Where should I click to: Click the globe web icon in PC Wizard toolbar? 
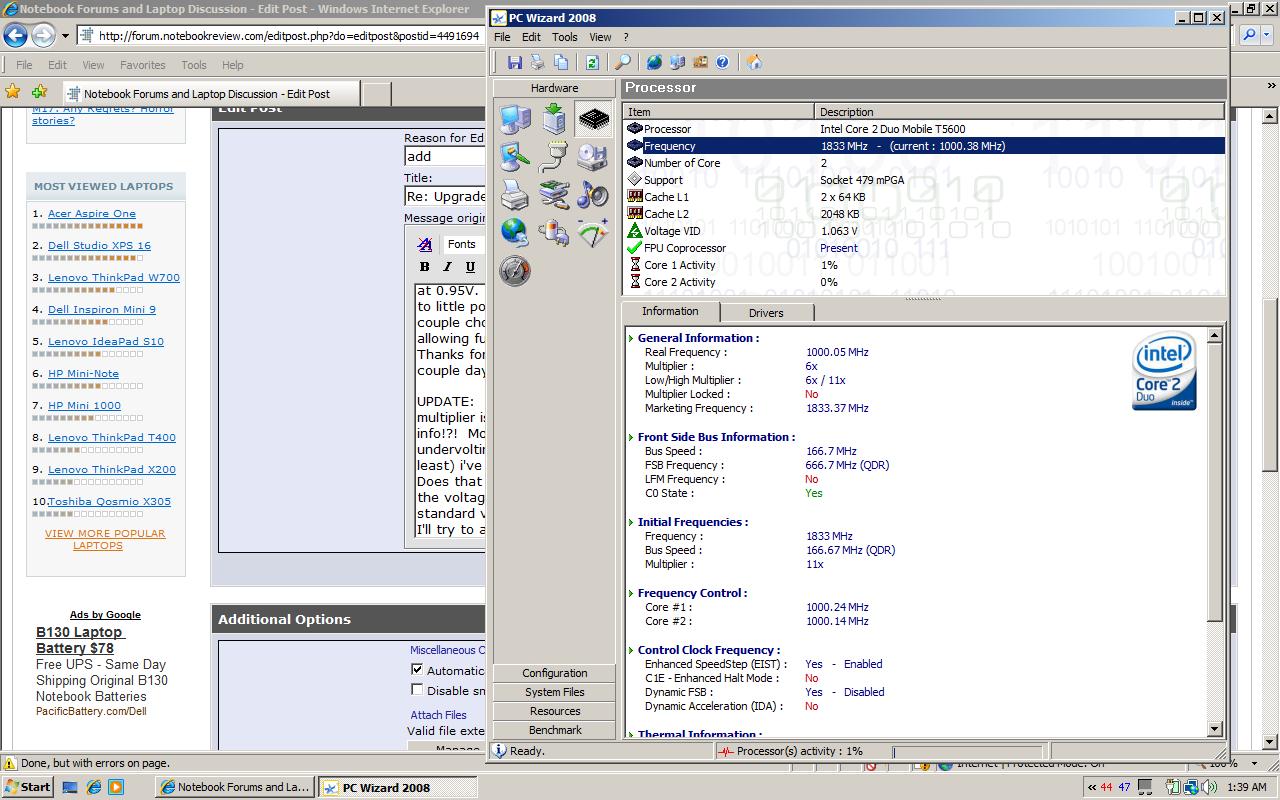[x=654, y=62]
